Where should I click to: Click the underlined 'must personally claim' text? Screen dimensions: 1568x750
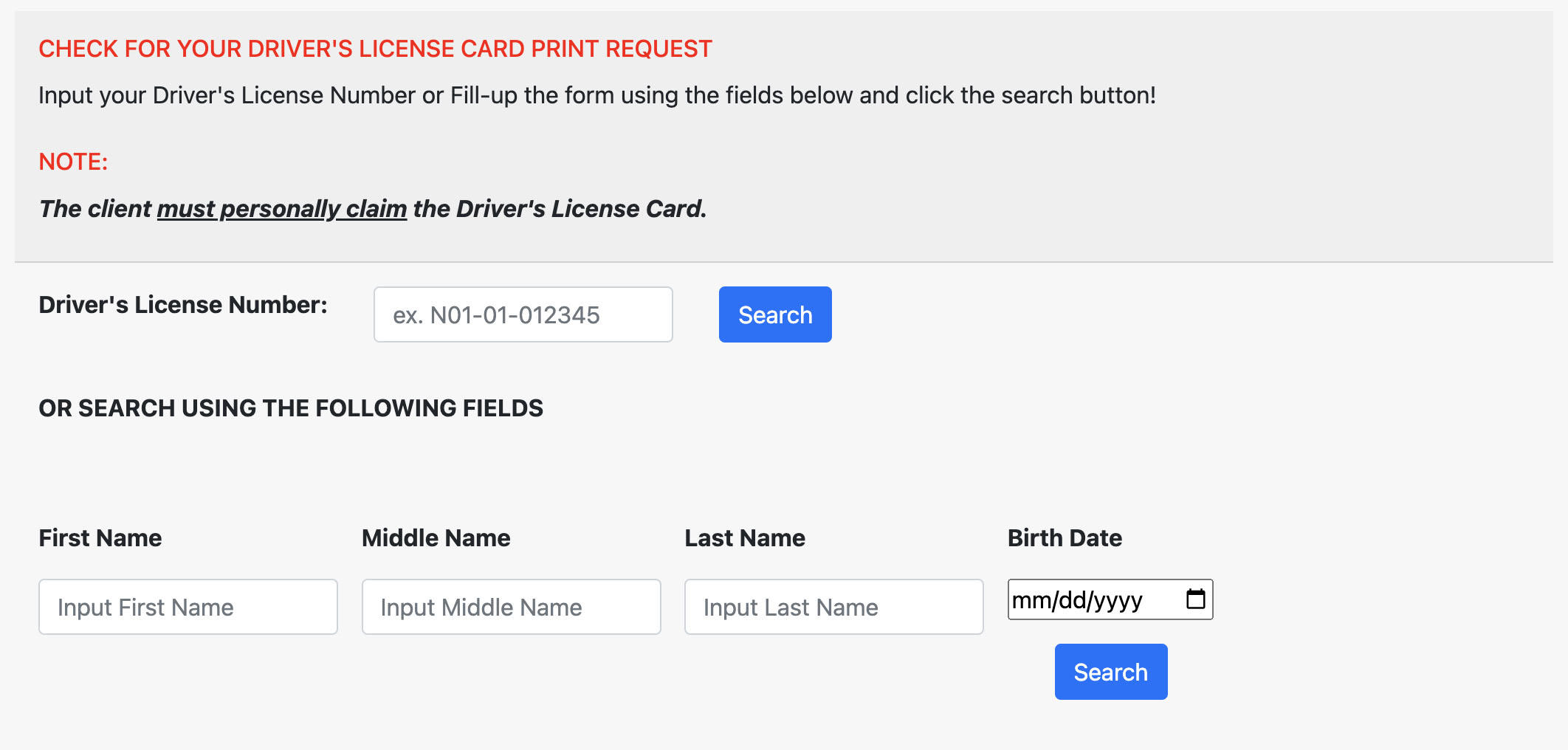pyautogui.click(x=282, y=209)
